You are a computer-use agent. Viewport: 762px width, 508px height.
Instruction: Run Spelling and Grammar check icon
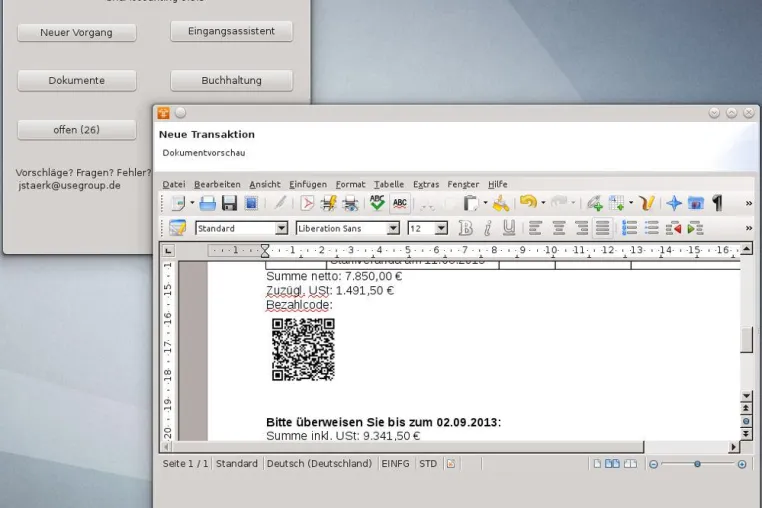[377, 203]
